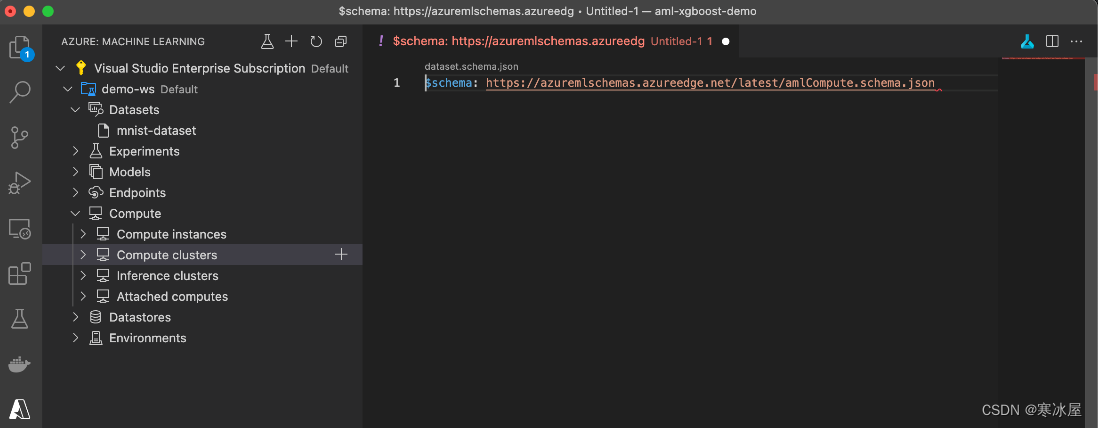Open the Extensions view icon
The width and height of the screenshot is (1098, 428).
tap(20, 274)
